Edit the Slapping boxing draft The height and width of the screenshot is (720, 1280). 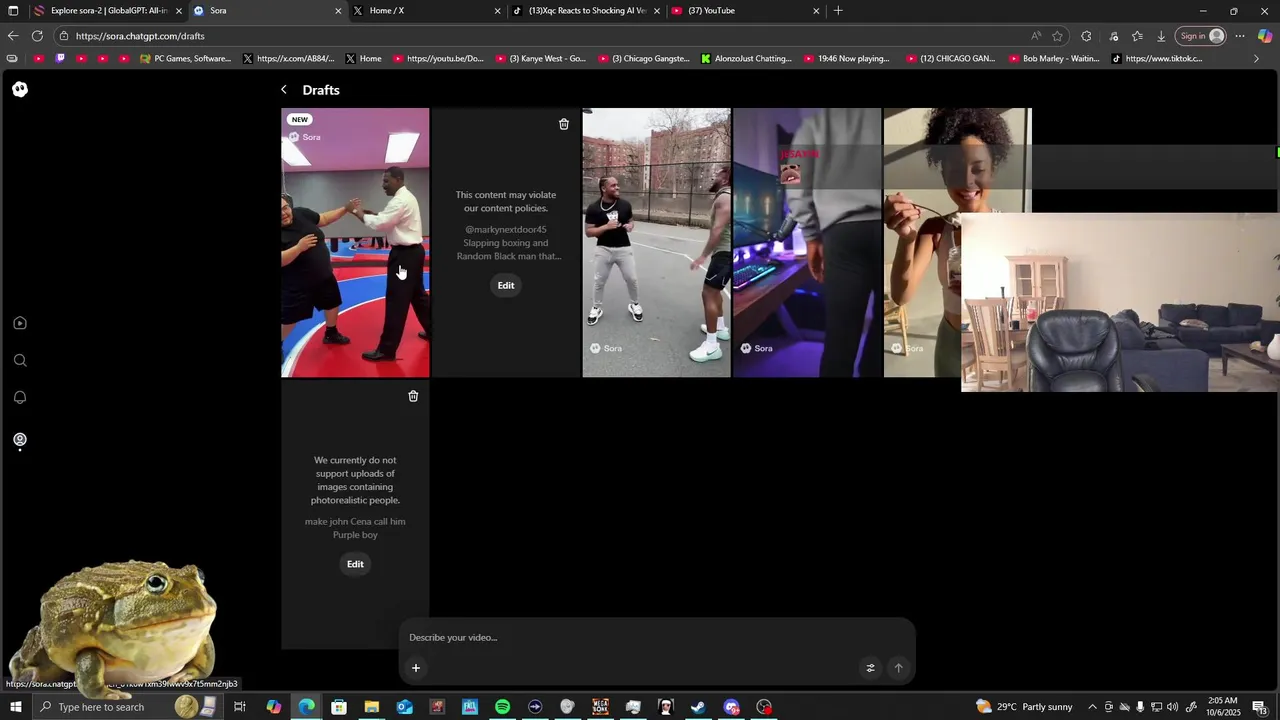(x=506, y=285)
